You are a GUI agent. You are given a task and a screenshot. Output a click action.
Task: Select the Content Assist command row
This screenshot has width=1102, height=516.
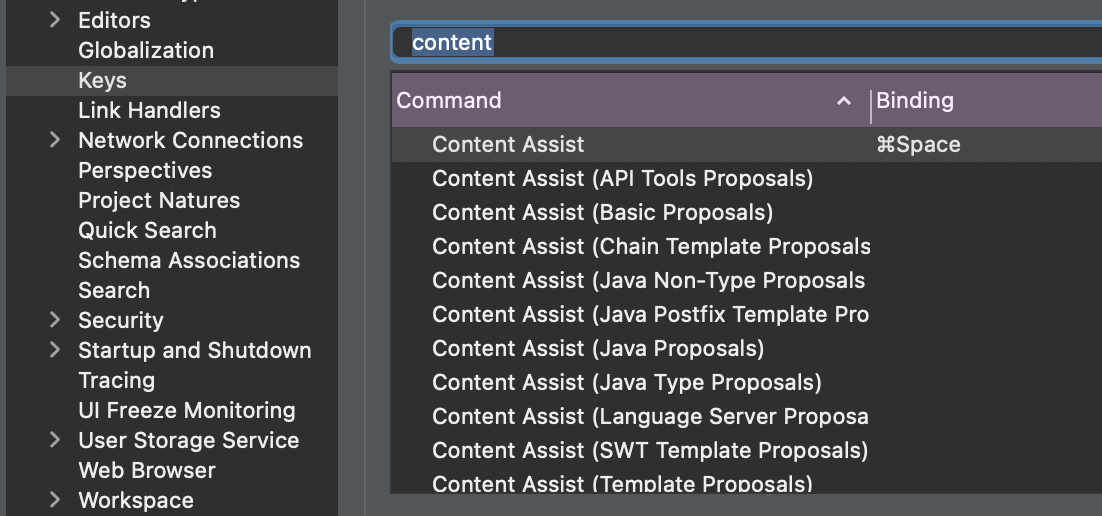click(508, 144)
